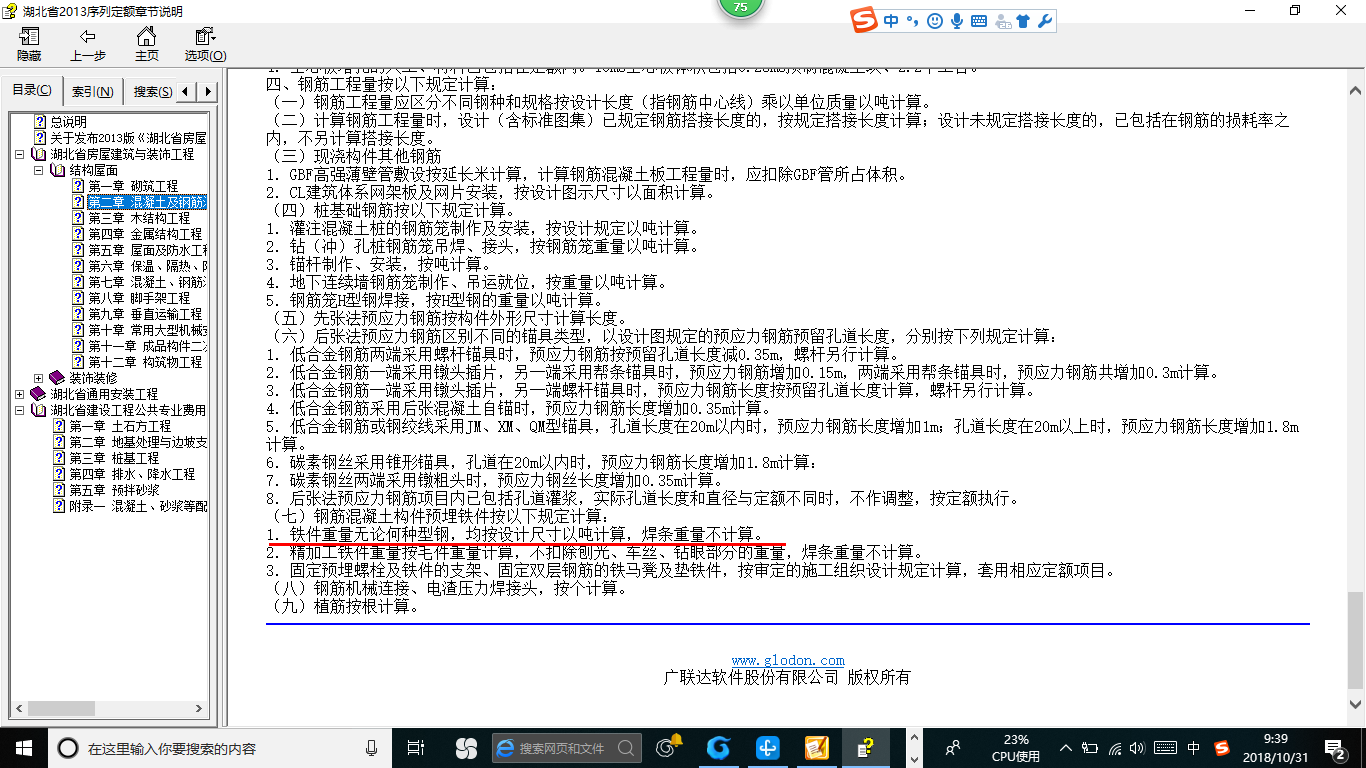Click the 装饰装修 closed book icon

(x=57, y=378)
